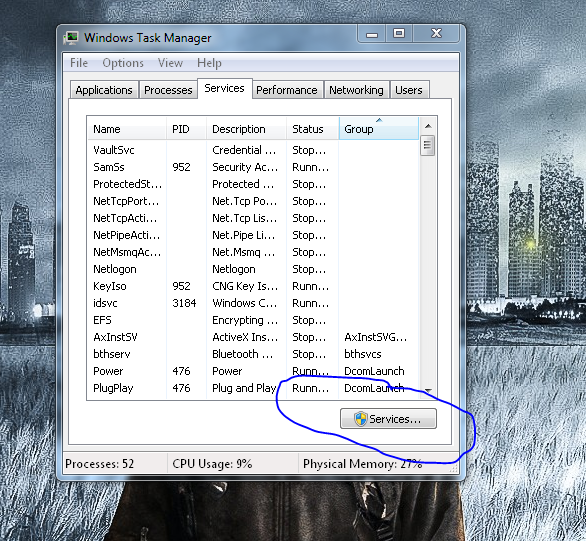Select the bthserv service row
Image resolution: width=586 pixels, height=541 pixels.
tap(253, 354)
